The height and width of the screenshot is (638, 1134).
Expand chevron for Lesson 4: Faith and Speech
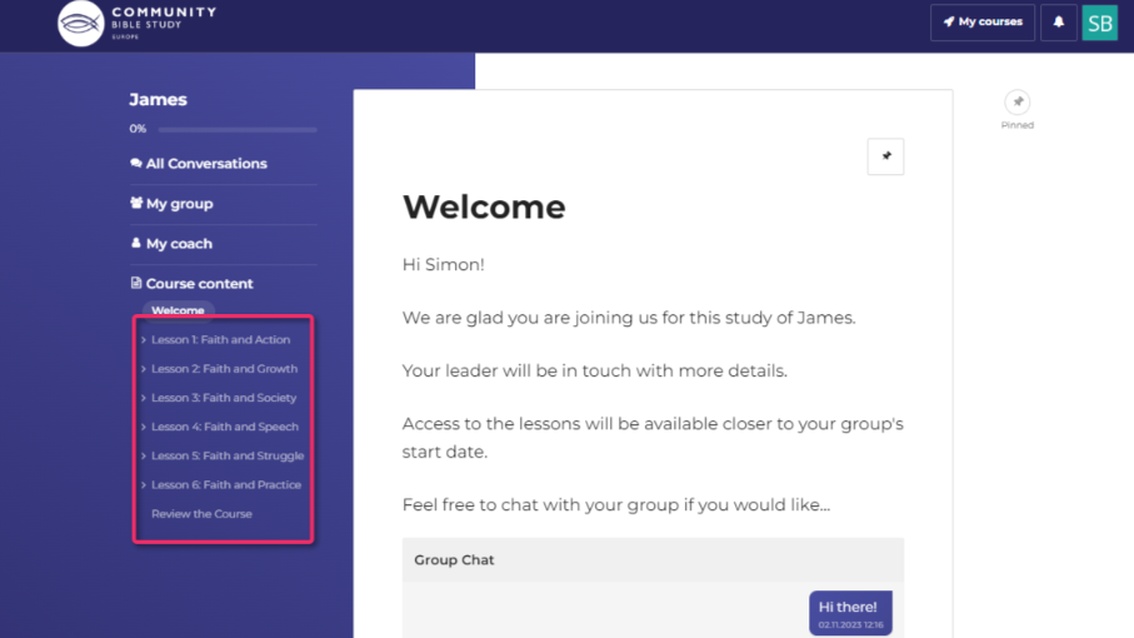pos(143,427)
